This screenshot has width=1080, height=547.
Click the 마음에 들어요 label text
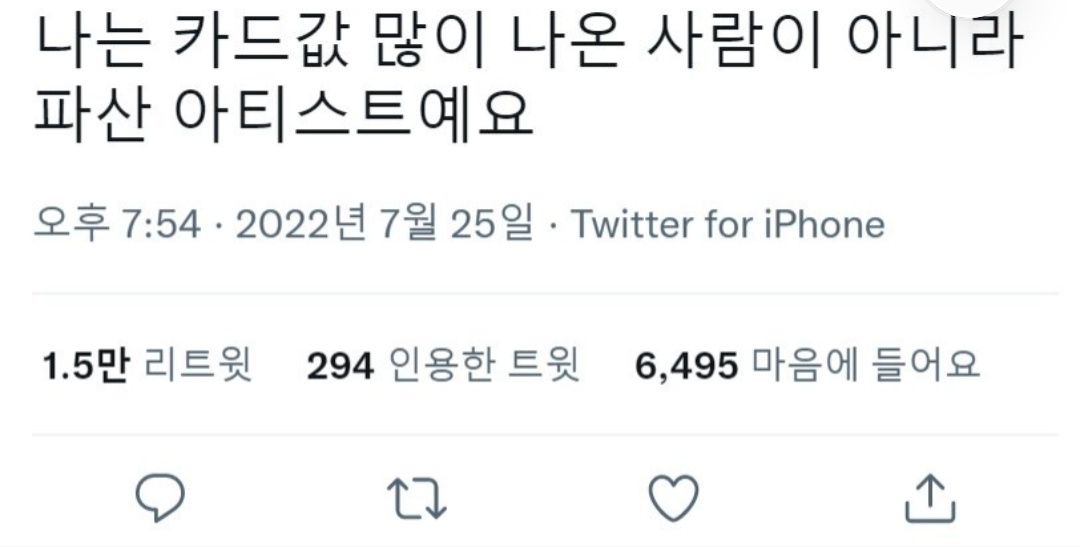(x=866, y=365)
